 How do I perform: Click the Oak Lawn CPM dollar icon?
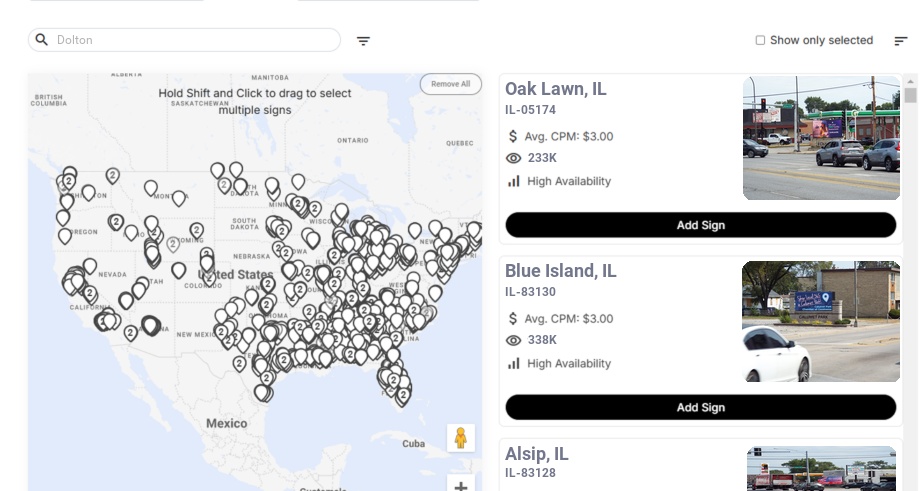click(514, 136)
